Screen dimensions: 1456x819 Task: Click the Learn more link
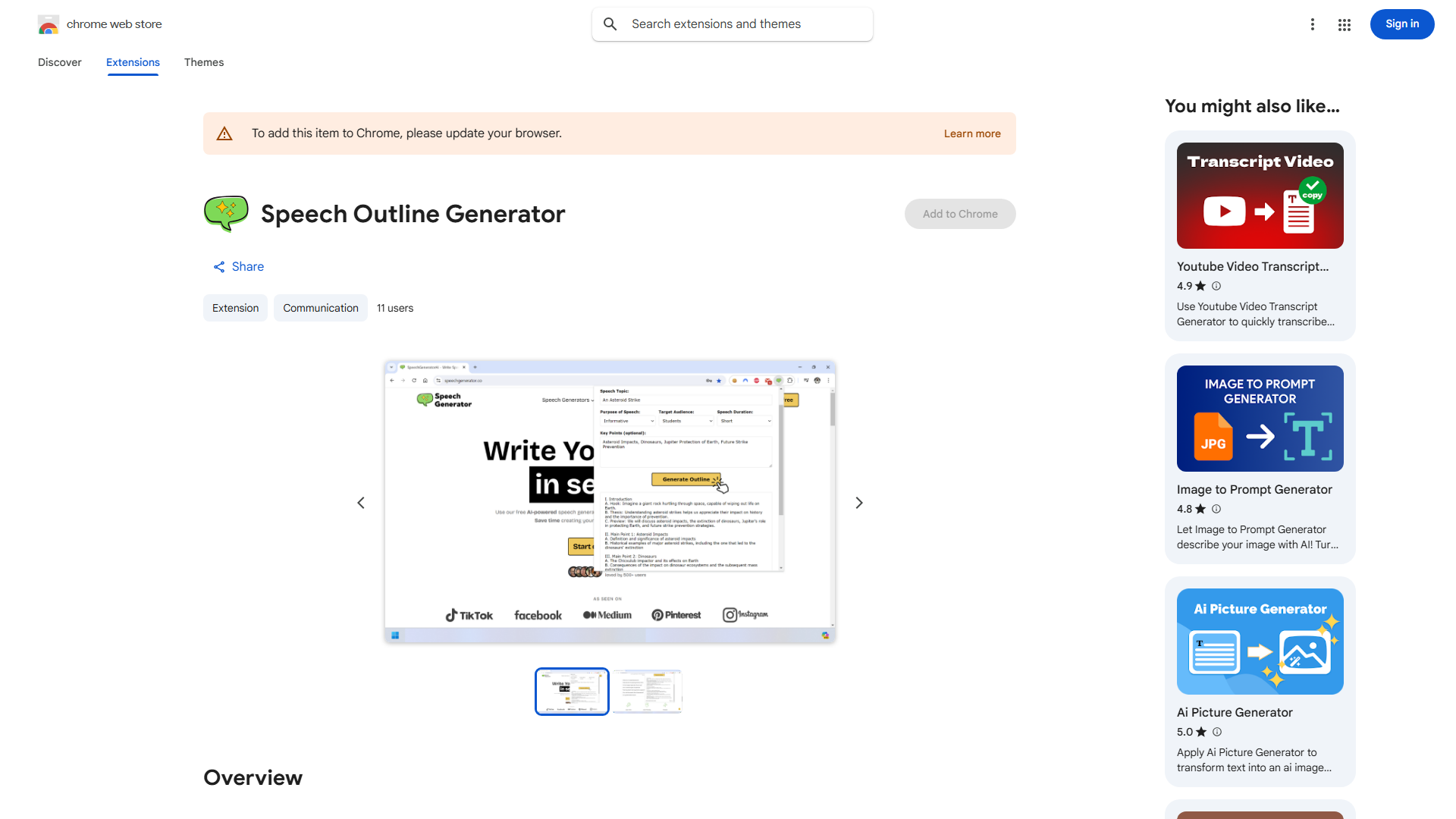pos(972,133)
